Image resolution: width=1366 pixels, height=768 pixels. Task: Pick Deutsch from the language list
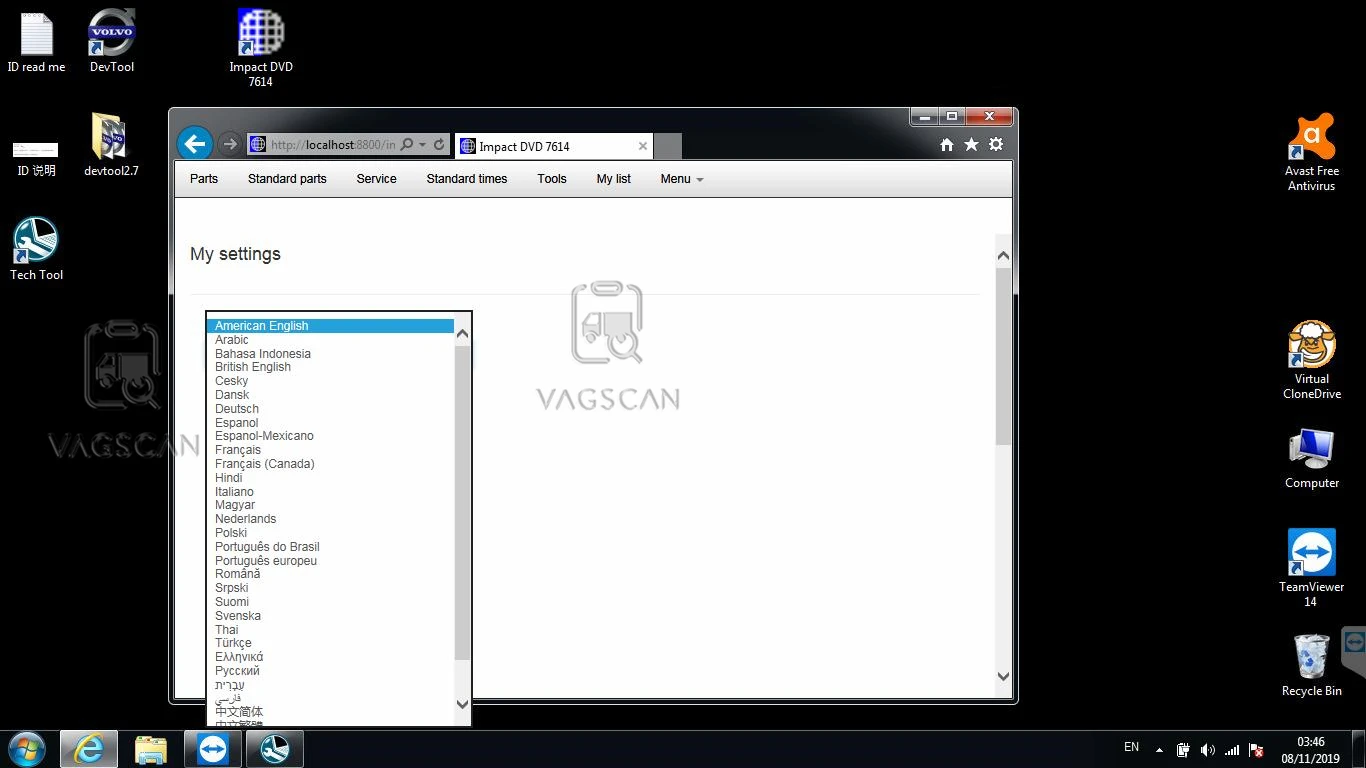pos(330,409)
